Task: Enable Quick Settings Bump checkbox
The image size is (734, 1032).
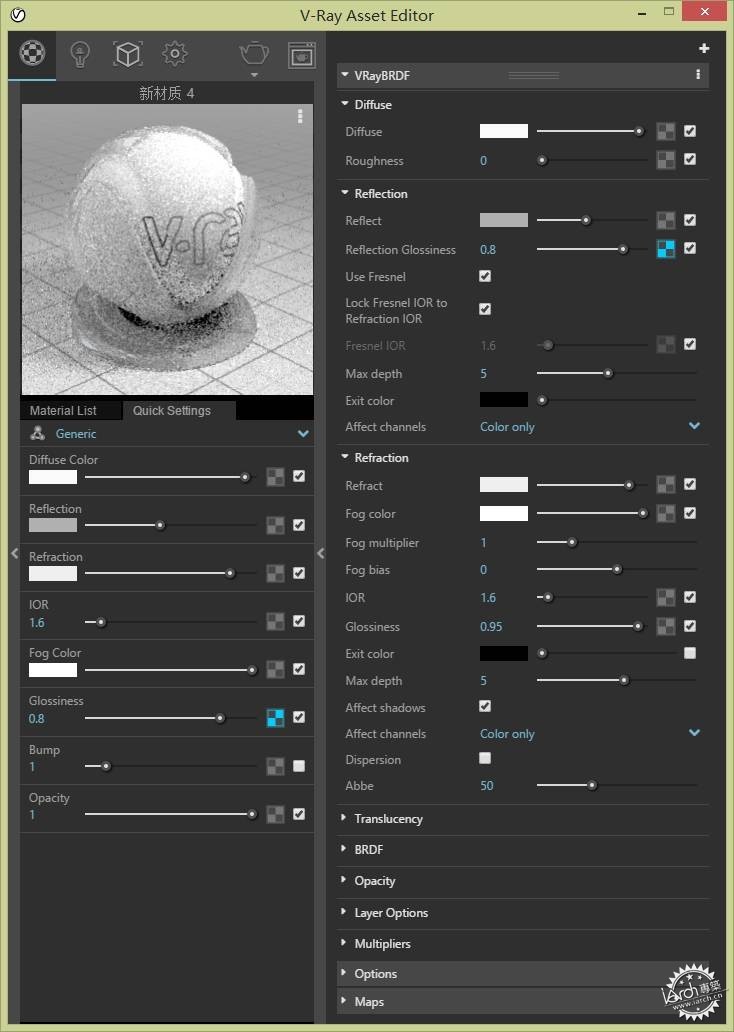Action: click(299, 766)
